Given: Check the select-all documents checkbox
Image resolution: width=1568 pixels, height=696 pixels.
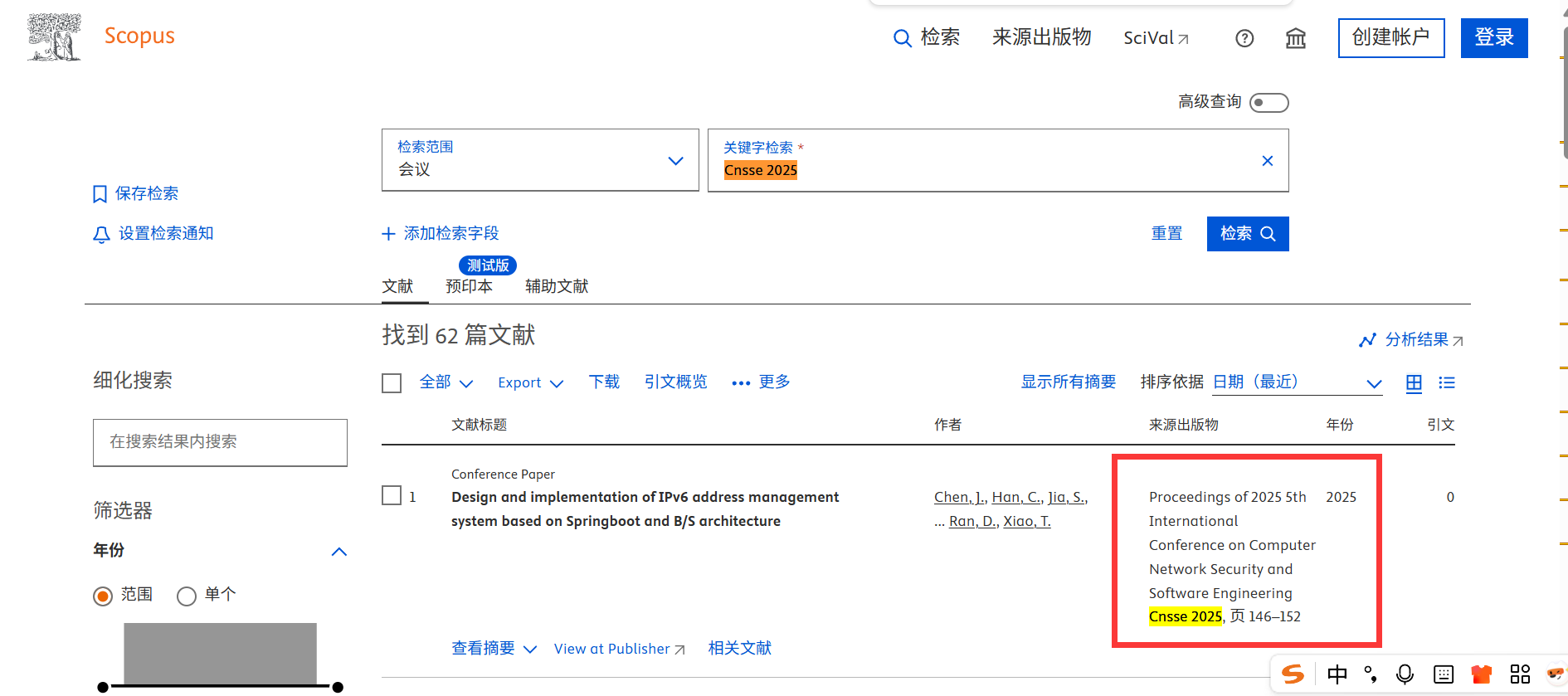Looking at the screenshot, I should click(392, 382).
